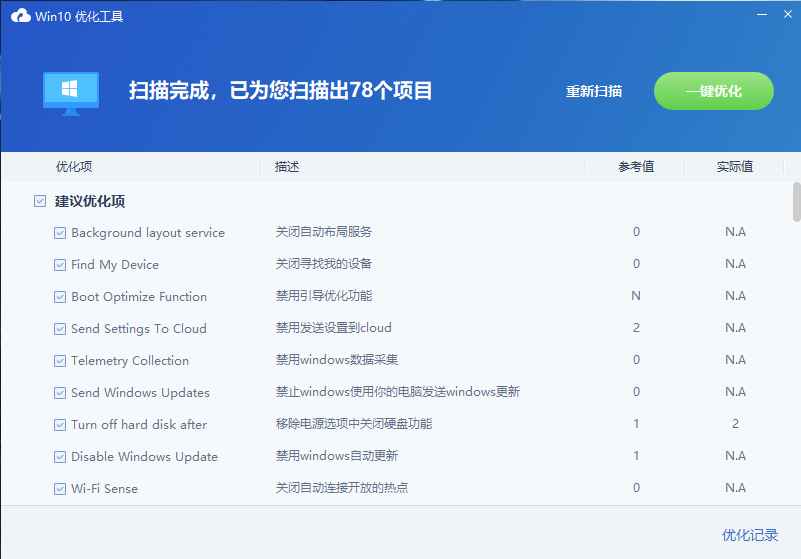Click description 关闭自动连接开放的热点
The height and width of the screenshot is (559, 801).
341,487
